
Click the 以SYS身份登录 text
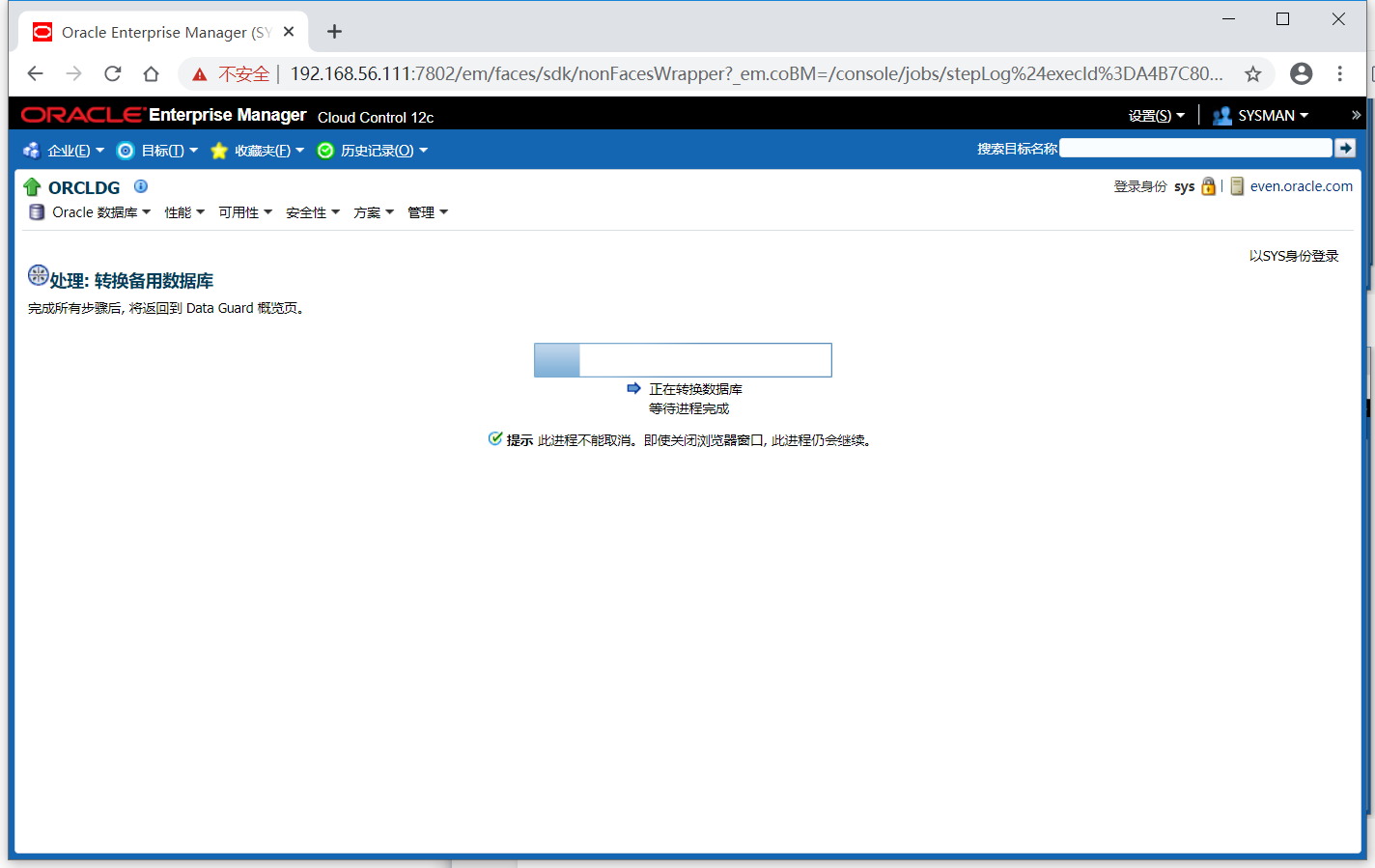1294,256
